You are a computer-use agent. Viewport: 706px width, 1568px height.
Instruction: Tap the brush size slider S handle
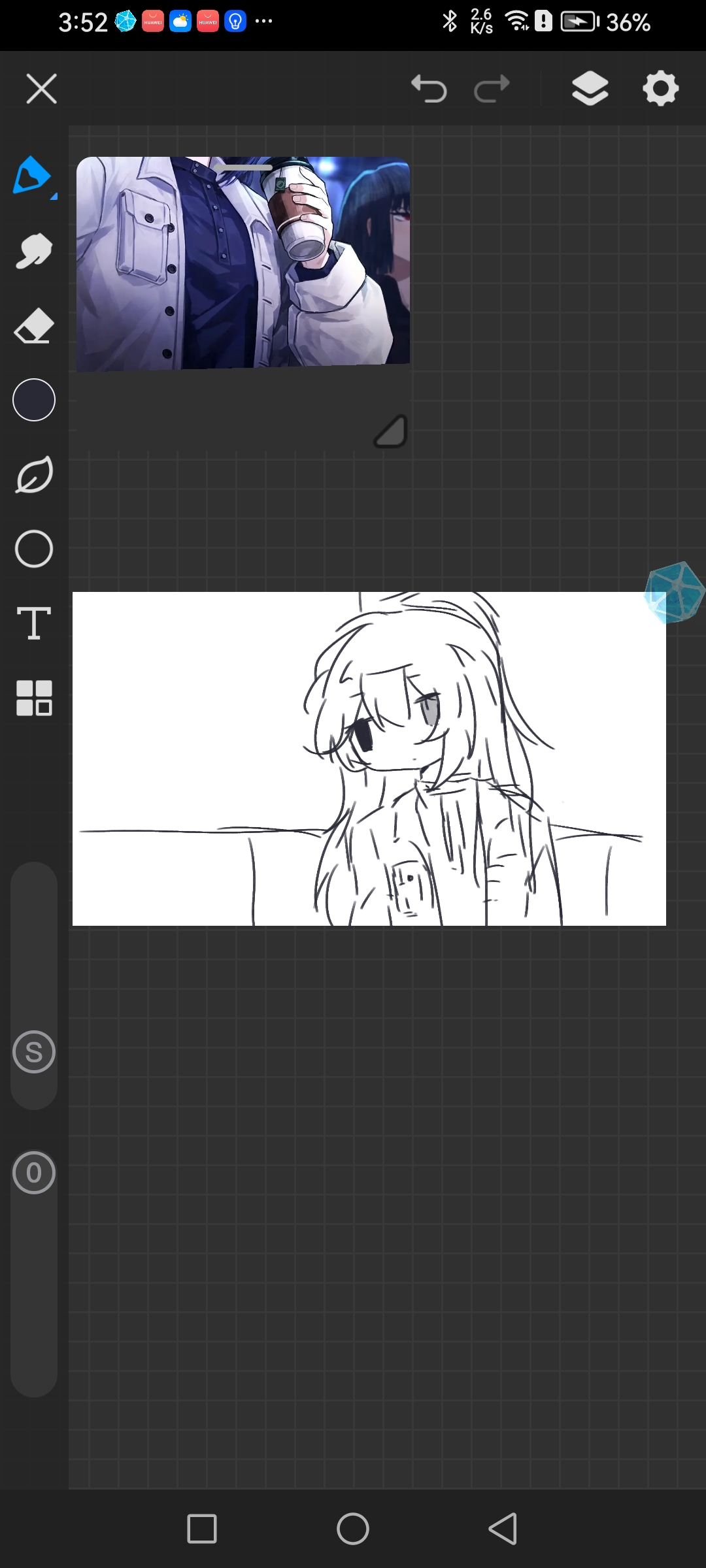34,1052
